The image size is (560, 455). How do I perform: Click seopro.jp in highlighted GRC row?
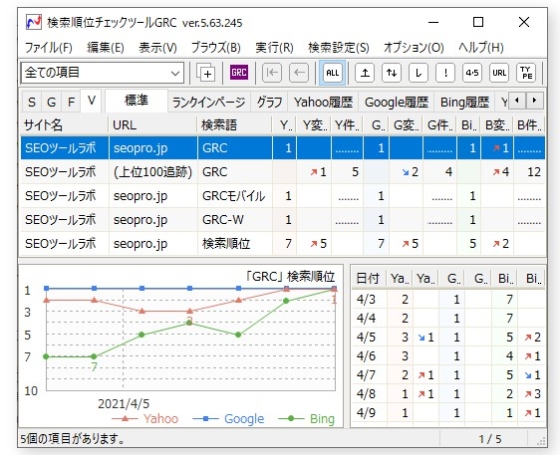tap(140, 148)
